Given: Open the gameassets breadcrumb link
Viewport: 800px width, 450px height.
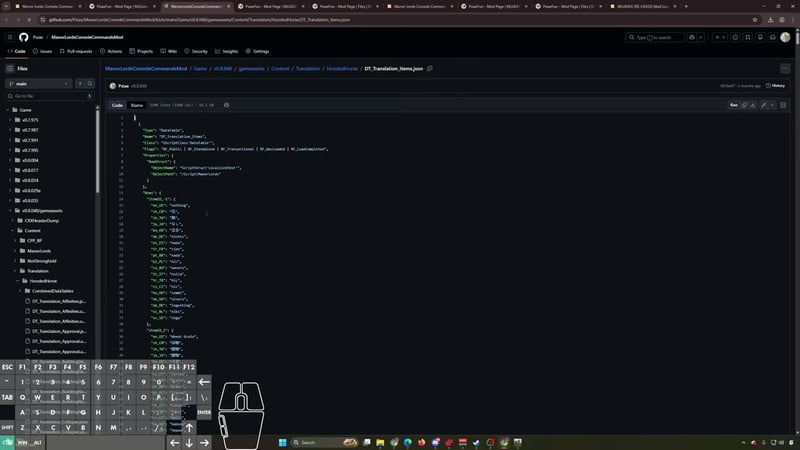Looking at the screenshot, I should [252, 68].
